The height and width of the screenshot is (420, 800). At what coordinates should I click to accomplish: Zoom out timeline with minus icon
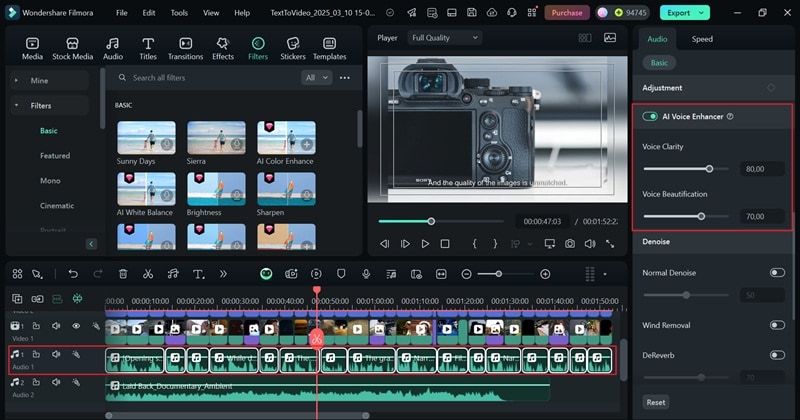click(466, 274)
